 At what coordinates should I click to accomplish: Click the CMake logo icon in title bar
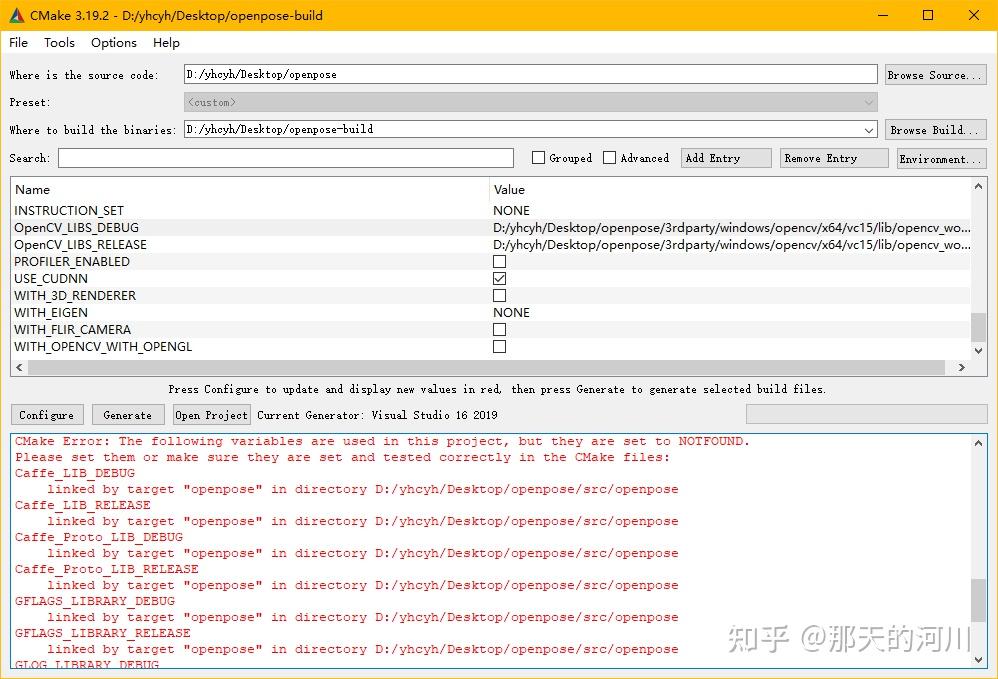(16, 15)
